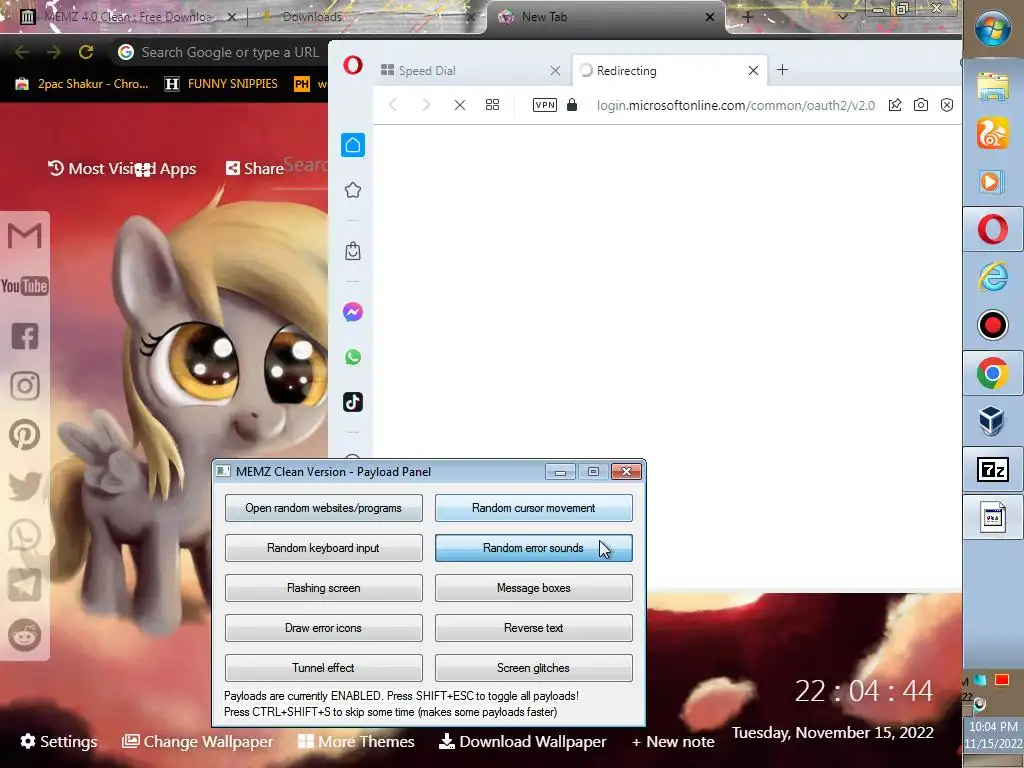Image resolution: width=1024 pixels, height=768 pixels.
Task: Click Chrome search Google or type URL box
Action: coord(230,52)
